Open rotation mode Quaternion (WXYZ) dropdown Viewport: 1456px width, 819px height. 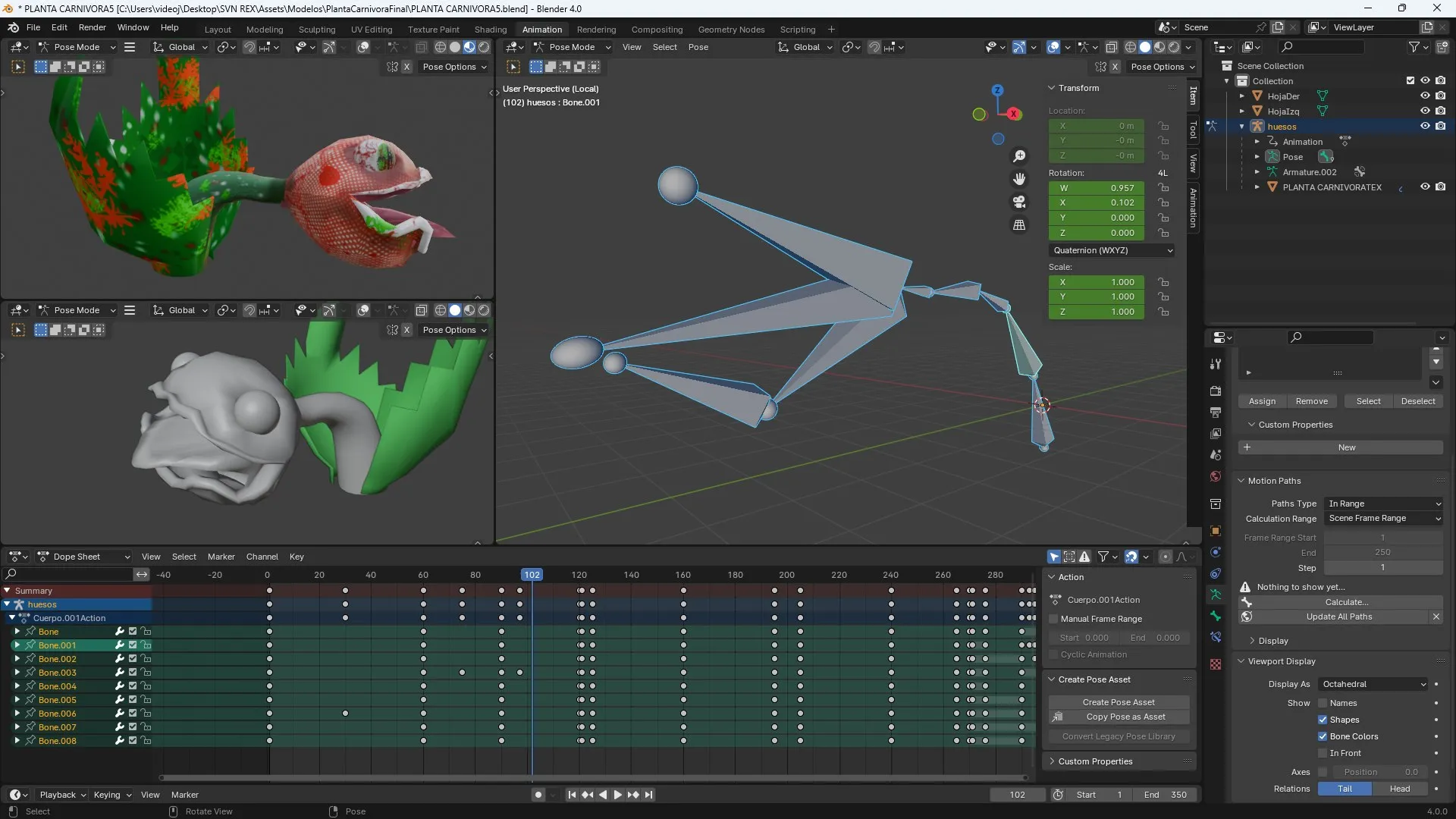tap(1112, 251)
